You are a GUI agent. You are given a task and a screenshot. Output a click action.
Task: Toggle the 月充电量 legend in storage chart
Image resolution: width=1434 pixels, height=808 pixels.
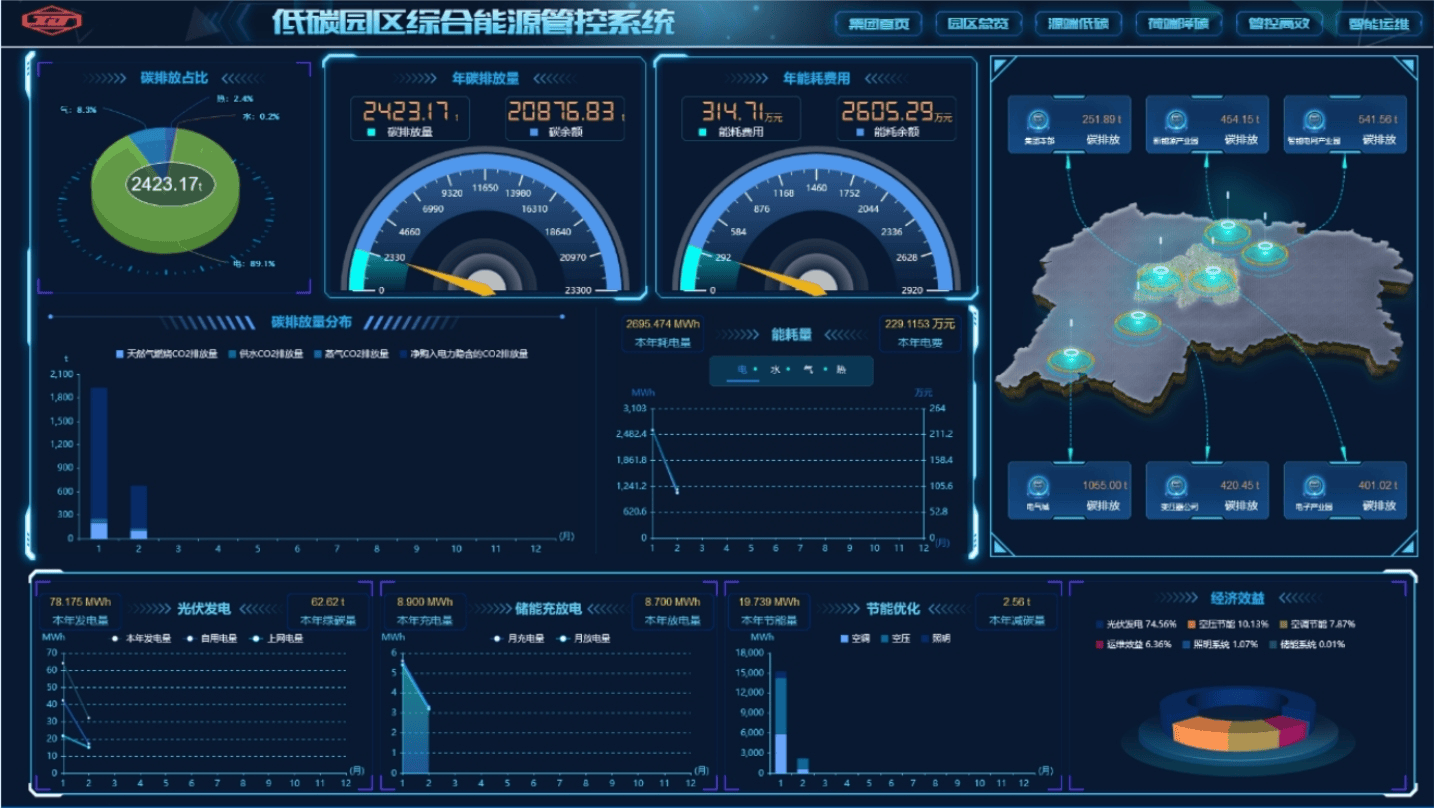coord(498,638)
